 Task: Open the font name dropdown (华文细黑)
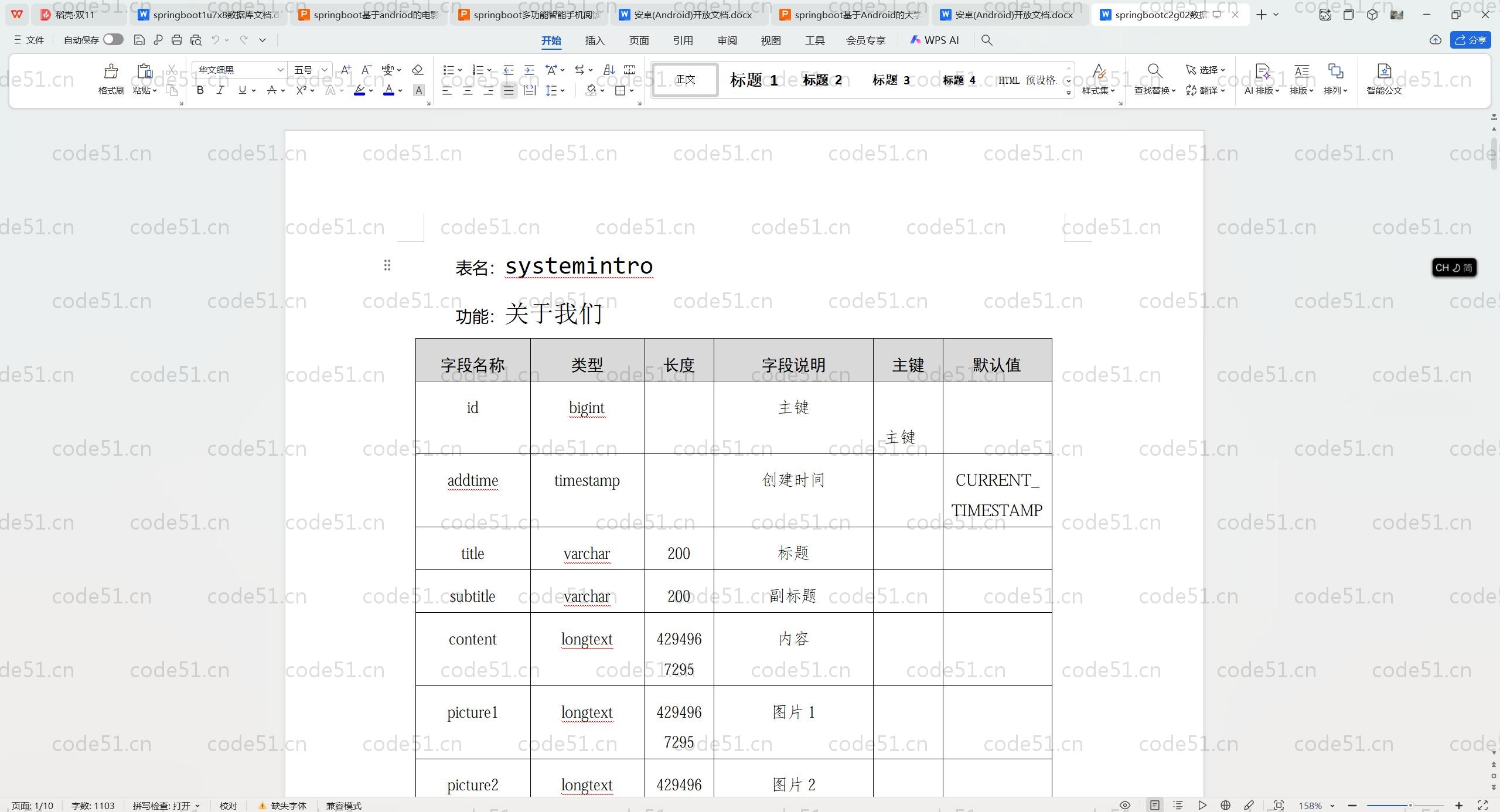[280, 70]
